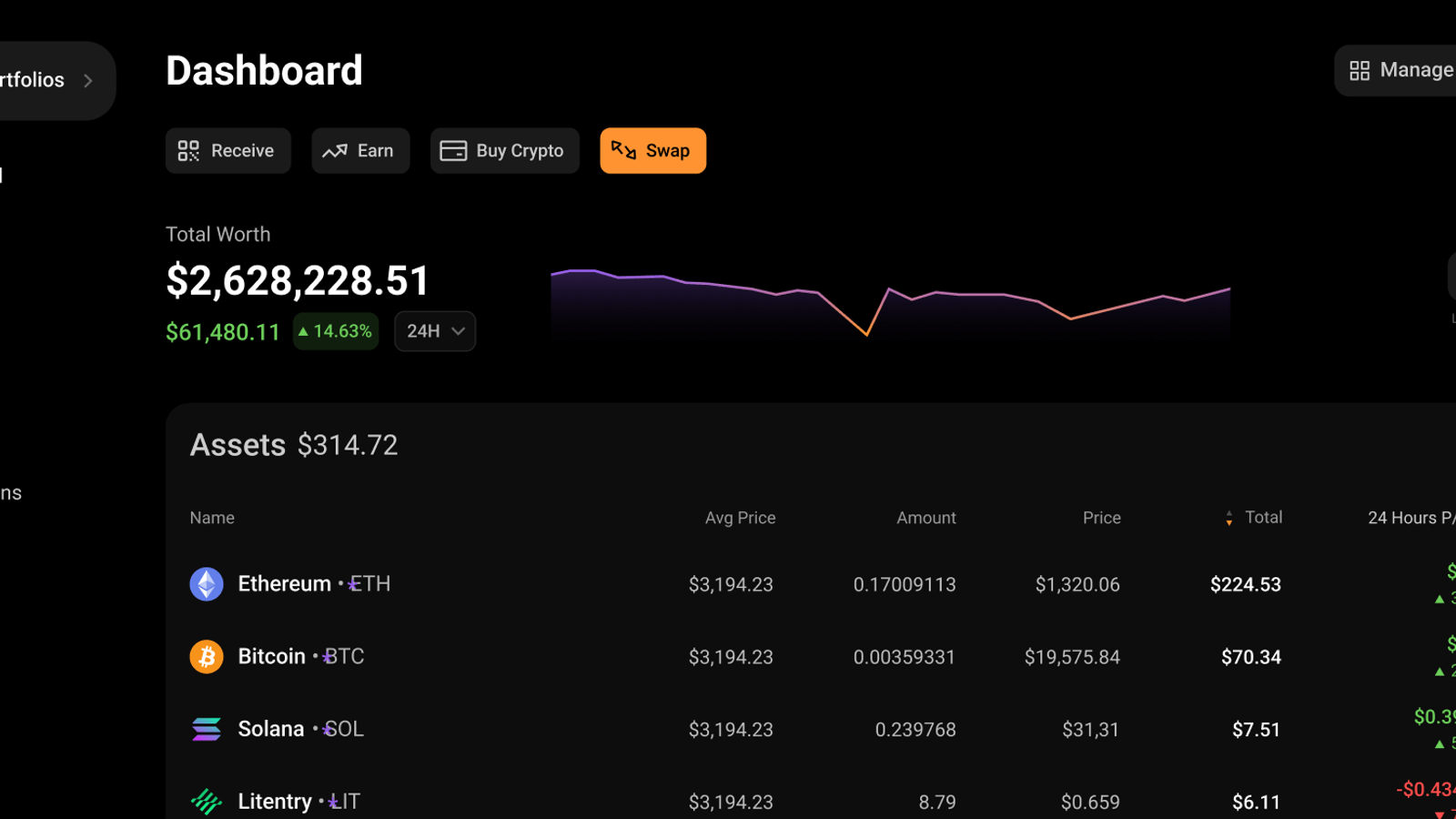Sort by Avg Price column header
1456x819 pixels.
click(x=740, y=518)
